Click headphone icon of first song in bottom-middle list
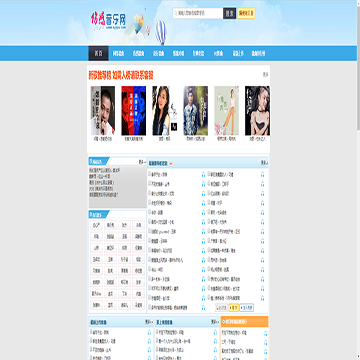Image resolution: width=360 pixels, height=360 pixels. (215, 332)
